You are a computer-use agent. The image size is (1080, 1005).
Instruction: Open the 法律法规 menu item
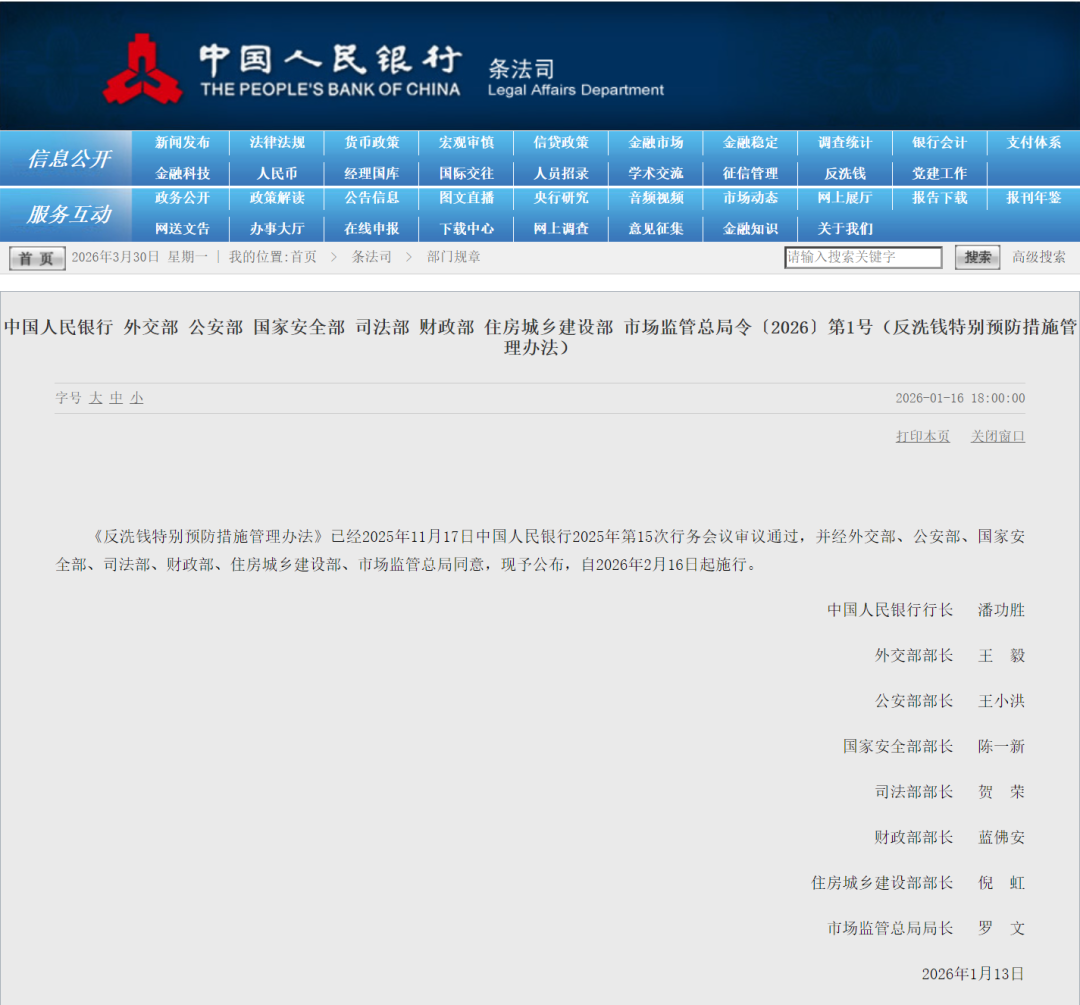[277, 143]
